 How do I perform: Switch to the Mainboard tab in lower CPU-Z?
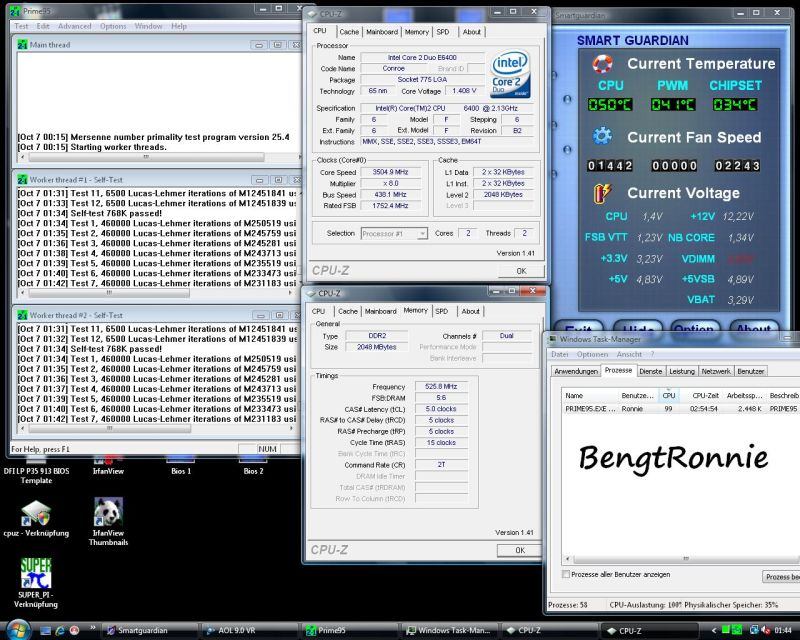coord(381,311)
